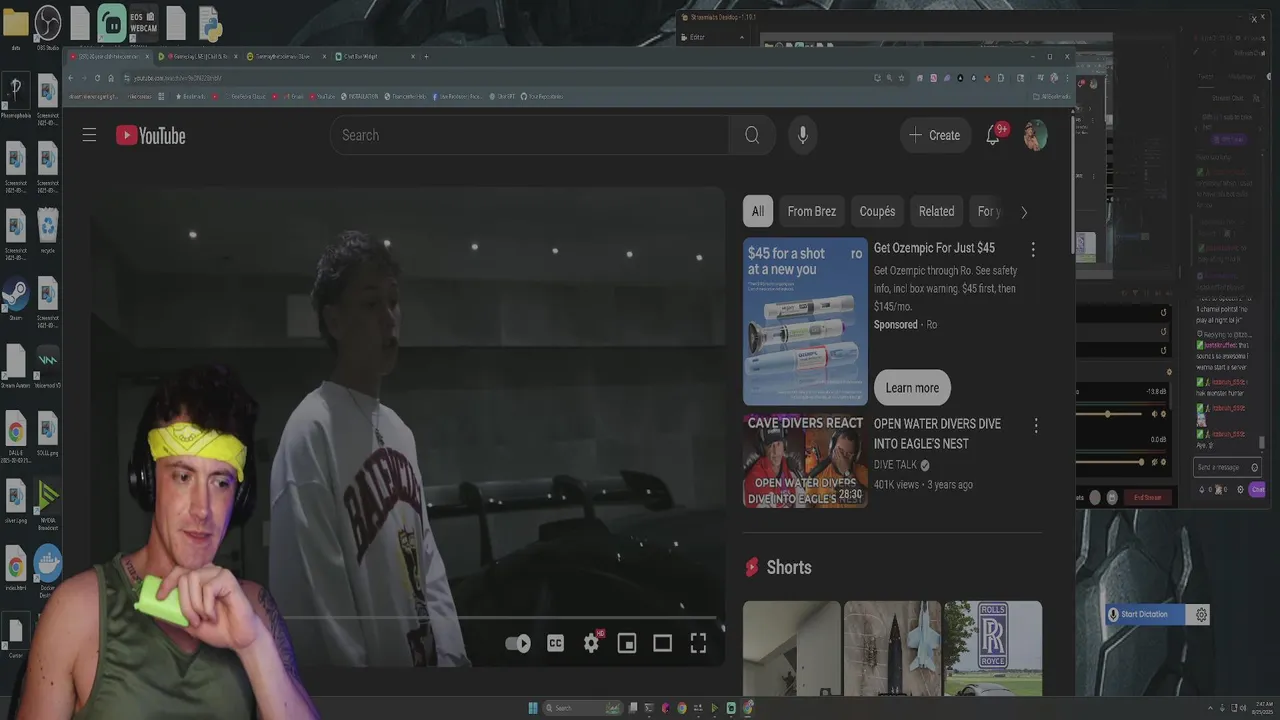Open the Steam desktop icon
The image size is (1280, 720).
coord(15,299)
